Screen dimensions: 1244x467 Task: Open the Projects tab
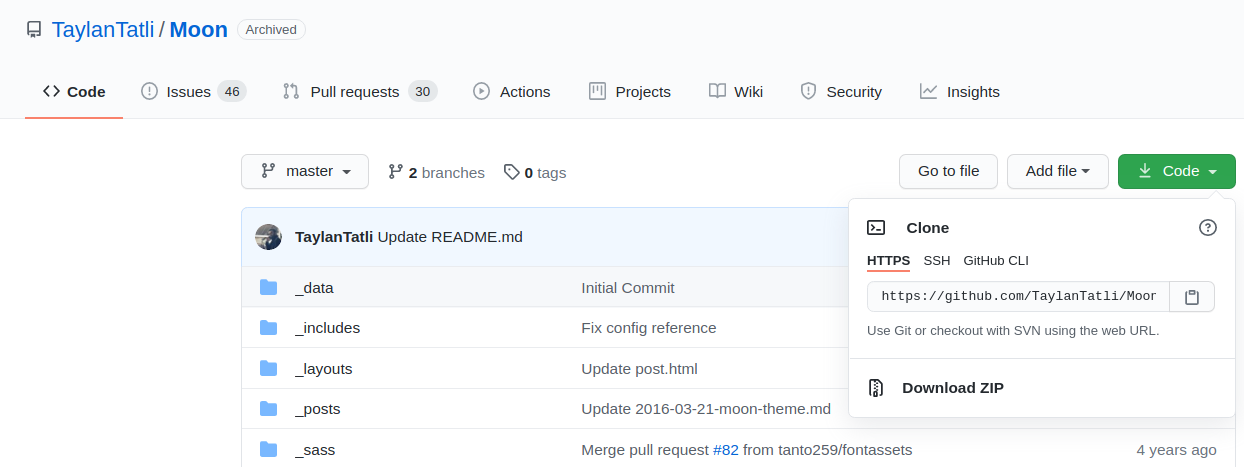click(630, 91)
